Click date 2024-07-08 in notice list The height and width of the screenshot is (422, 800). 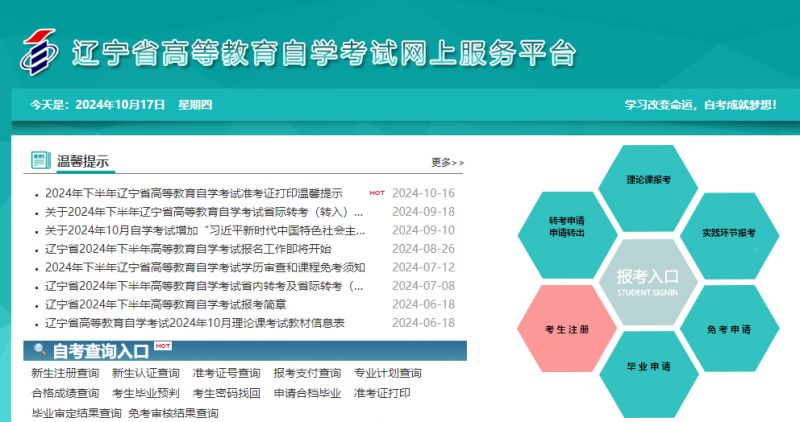click(x=423, y=286)
